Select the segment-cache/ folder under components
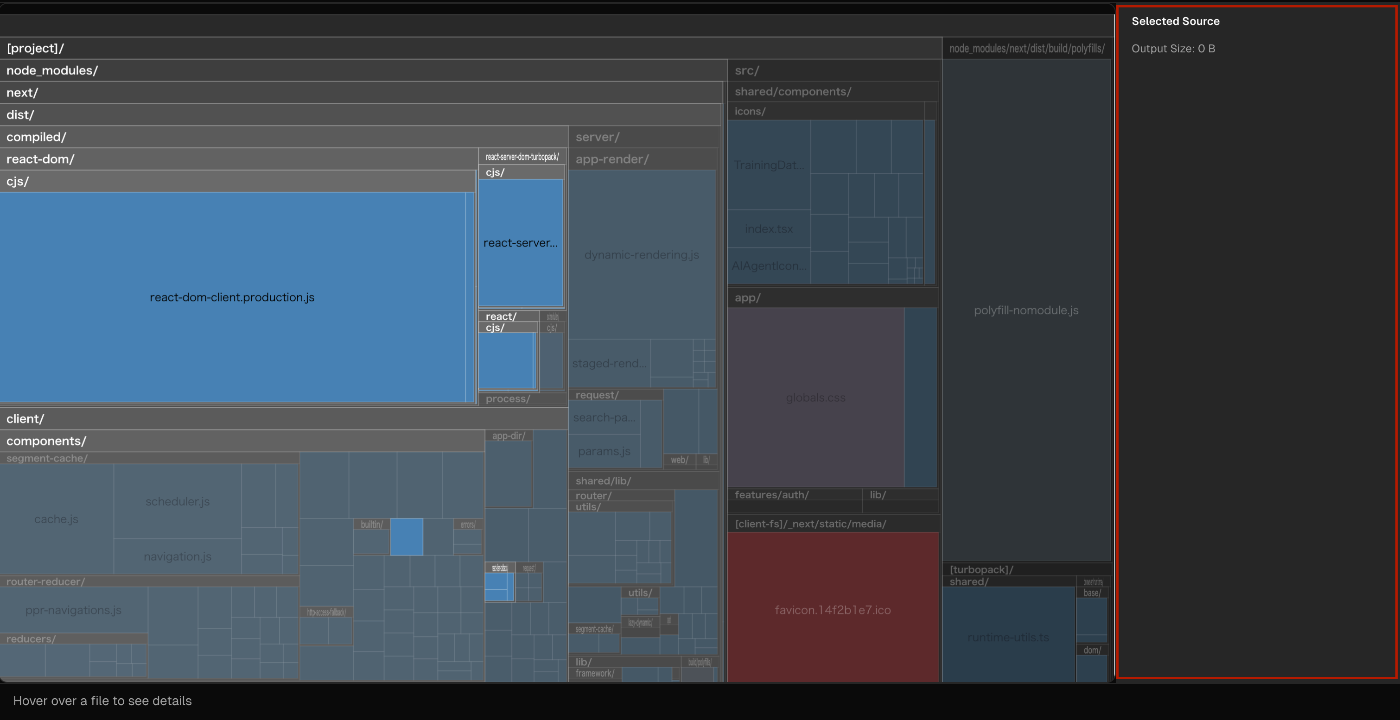Screen dimensions: 1400x720 tap(149, 458)
